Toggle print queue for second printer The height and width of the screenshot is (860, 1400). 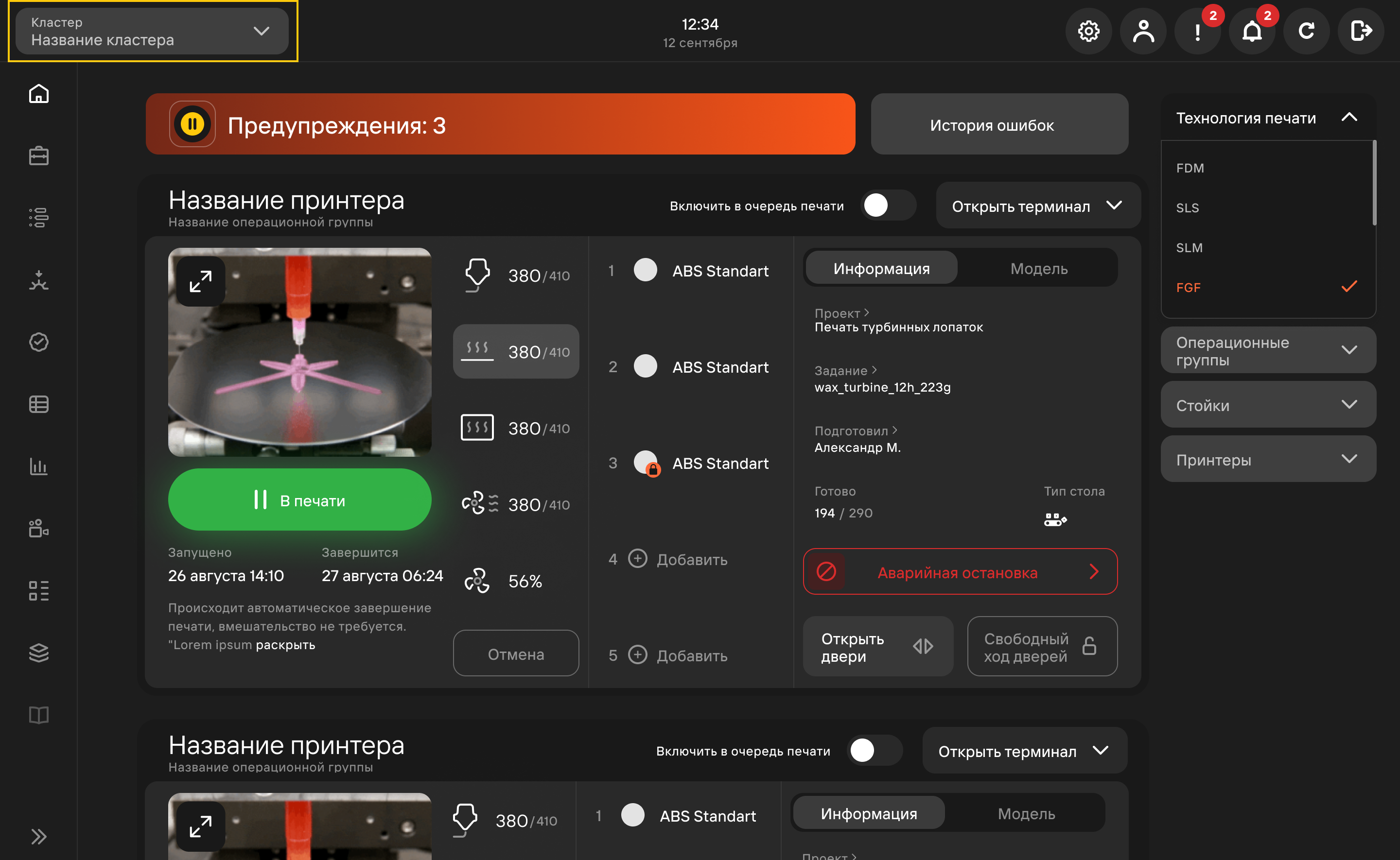(x=874, y=750)
